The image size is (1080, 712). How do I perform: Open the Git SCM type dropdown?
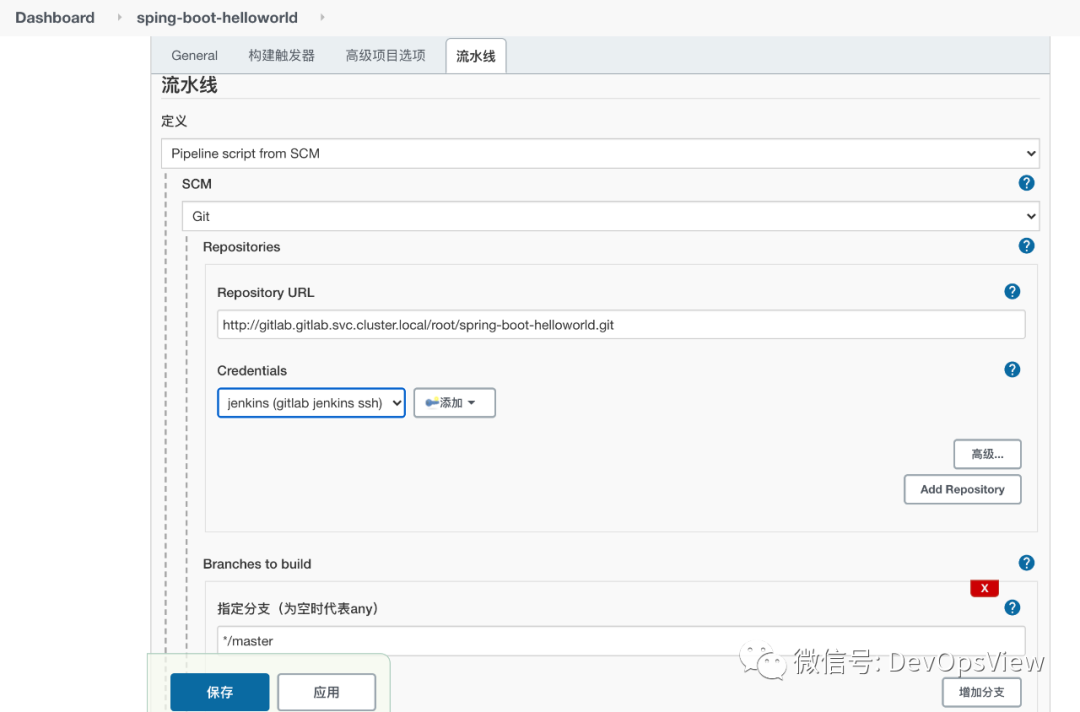tap(610, 216)
